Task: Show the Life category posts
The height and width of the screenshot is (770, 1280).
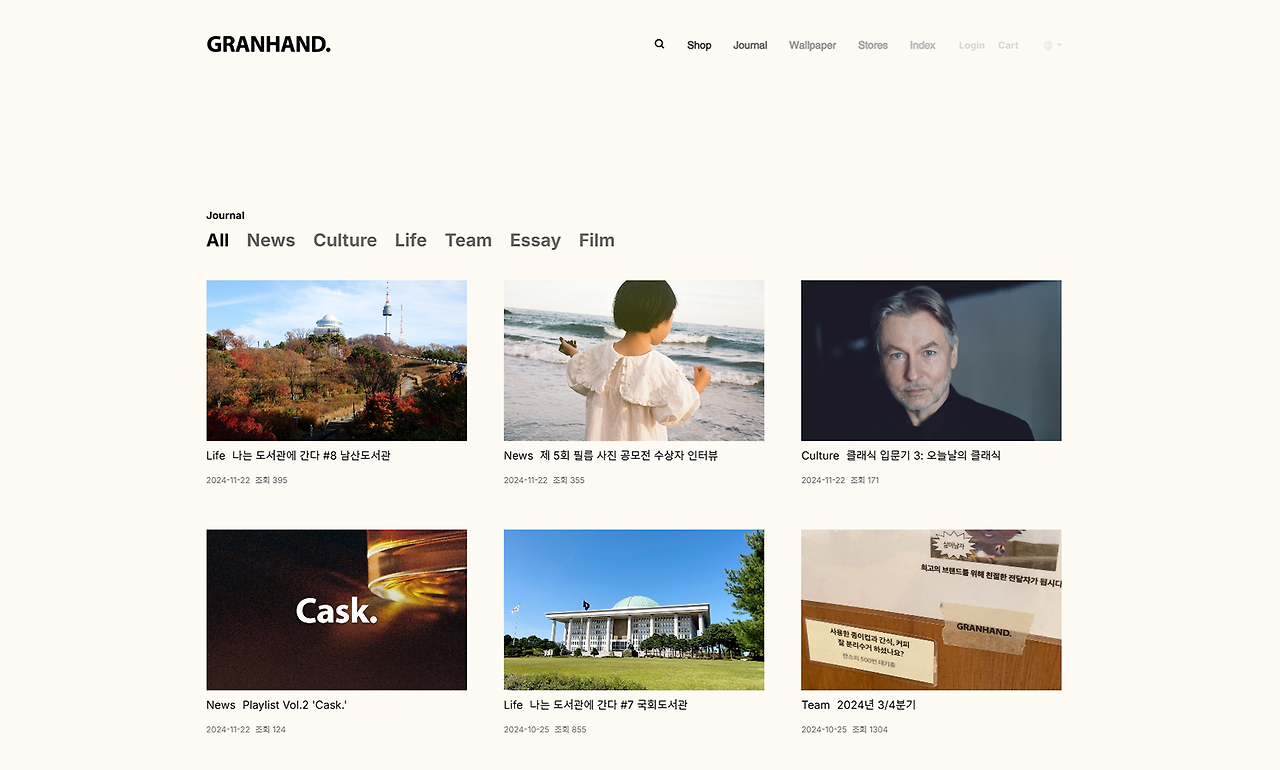Action: coord(410,240)
